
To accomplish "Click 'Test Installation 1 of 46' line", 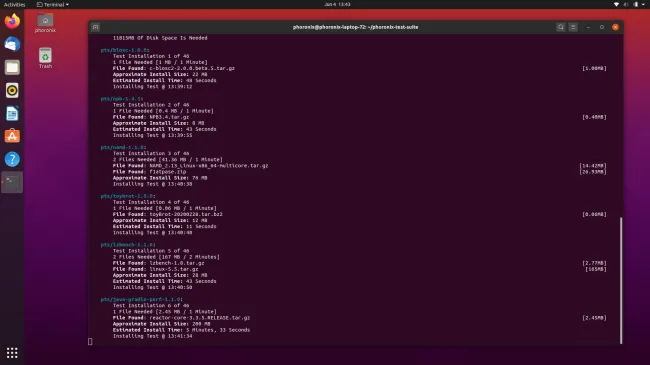I will pos(151,56).
